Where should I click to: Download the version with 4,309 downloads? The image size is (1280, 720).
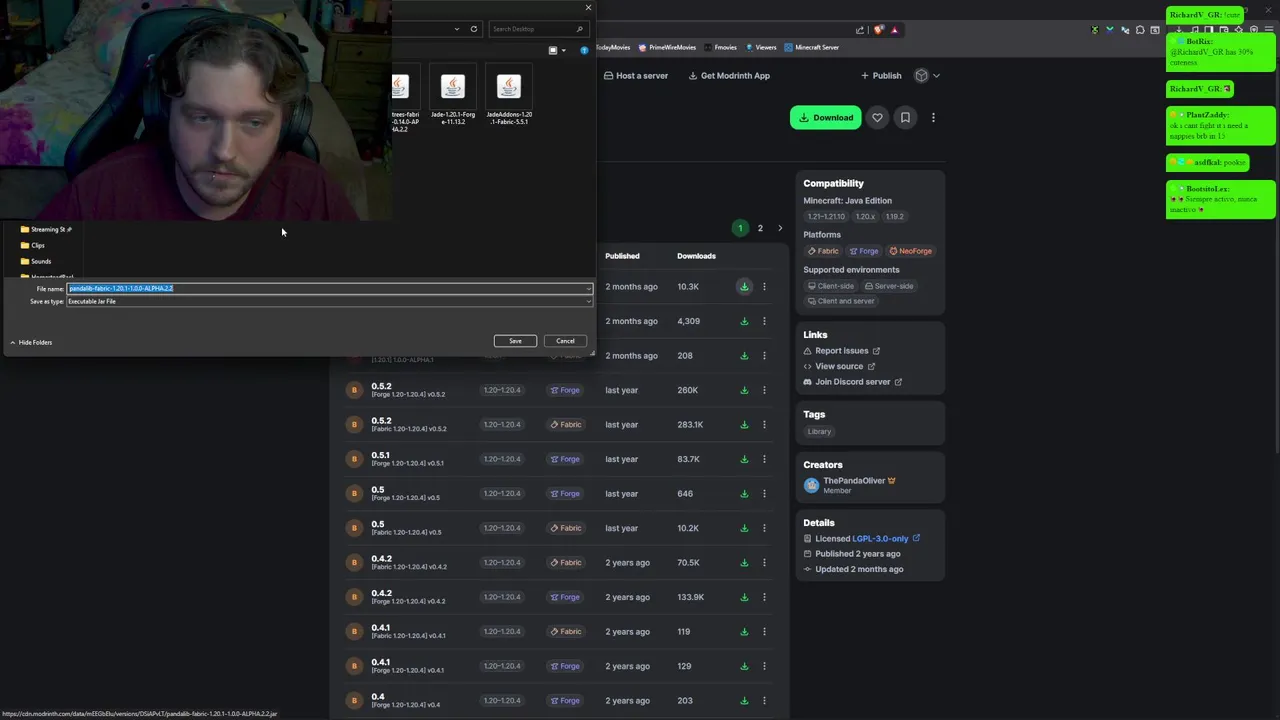[x=744, y=321]
